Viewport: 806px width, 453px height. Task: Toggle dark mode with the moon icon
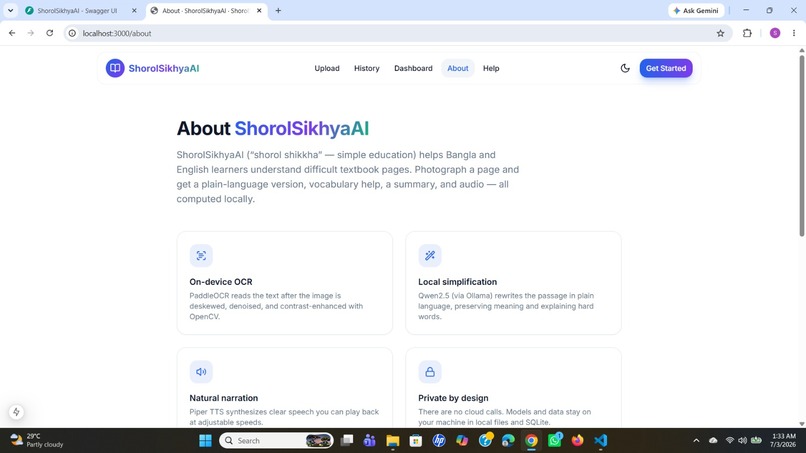coord(625,68)
